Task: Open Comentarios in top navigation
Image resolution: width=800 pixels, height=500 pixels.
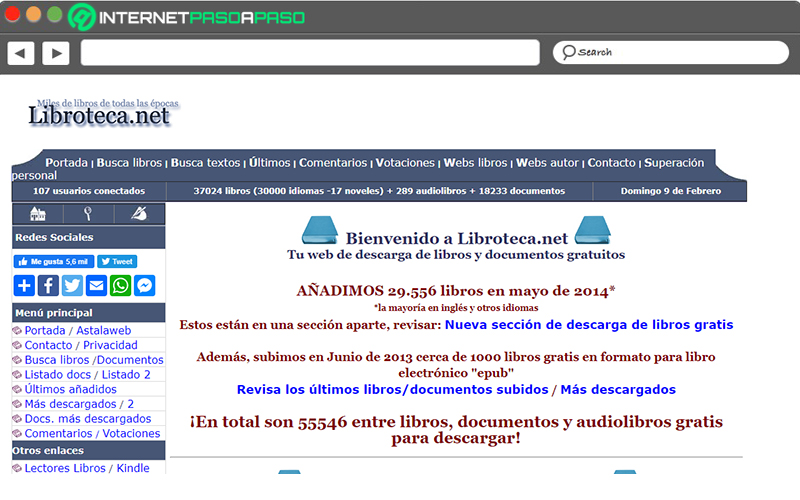Action: tap(333, 163)
